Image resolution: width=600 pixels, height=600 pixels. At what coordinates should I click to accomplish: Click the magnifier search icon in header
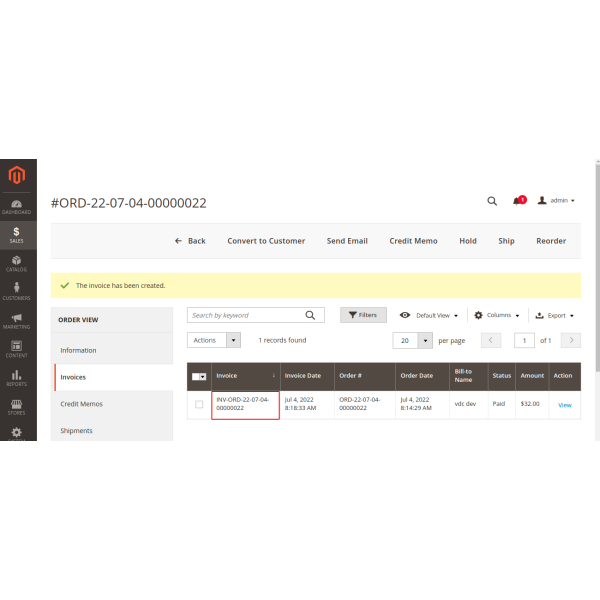click(x=492, y=201)
